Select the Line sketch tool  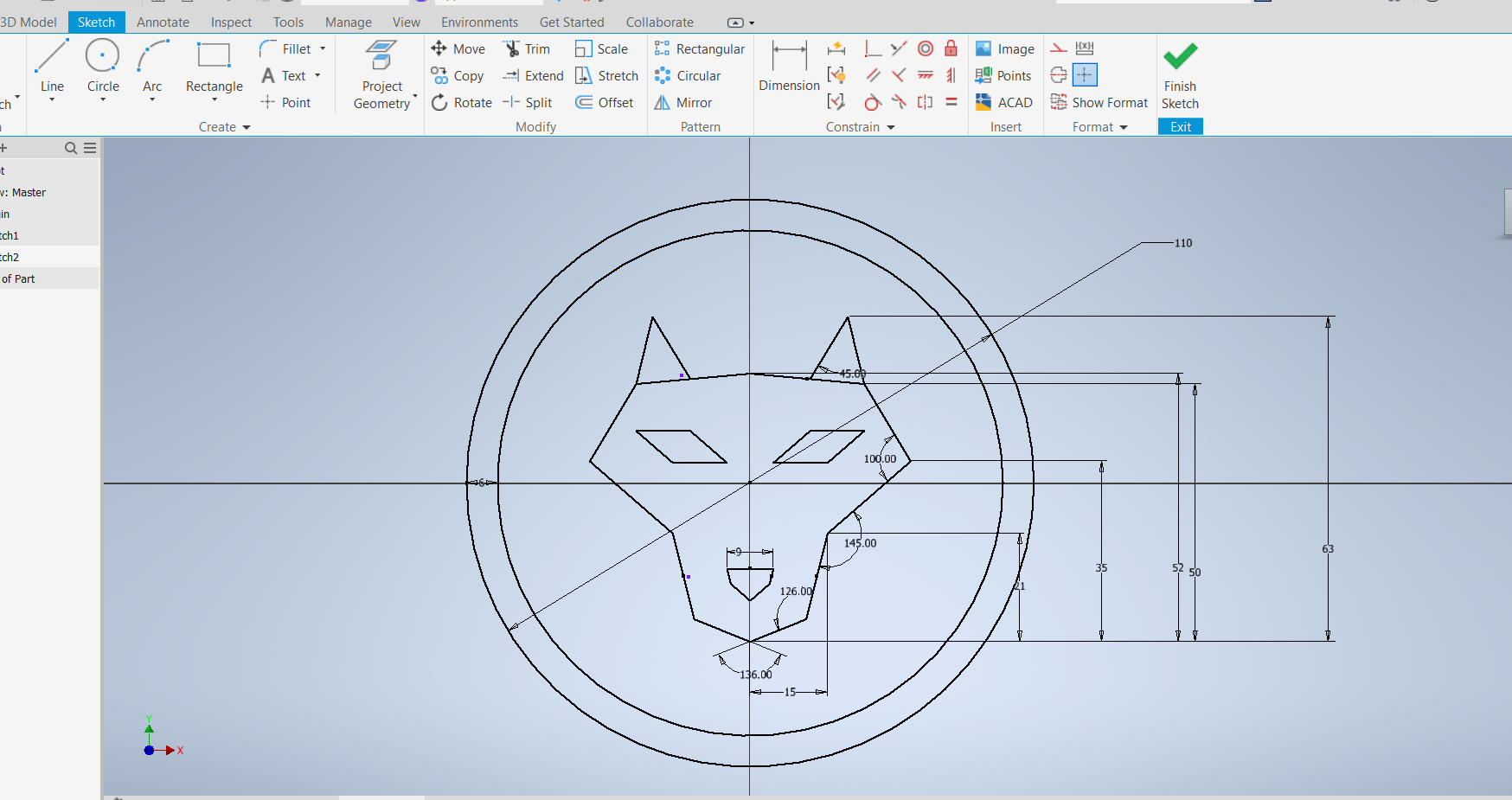[52, 67]
